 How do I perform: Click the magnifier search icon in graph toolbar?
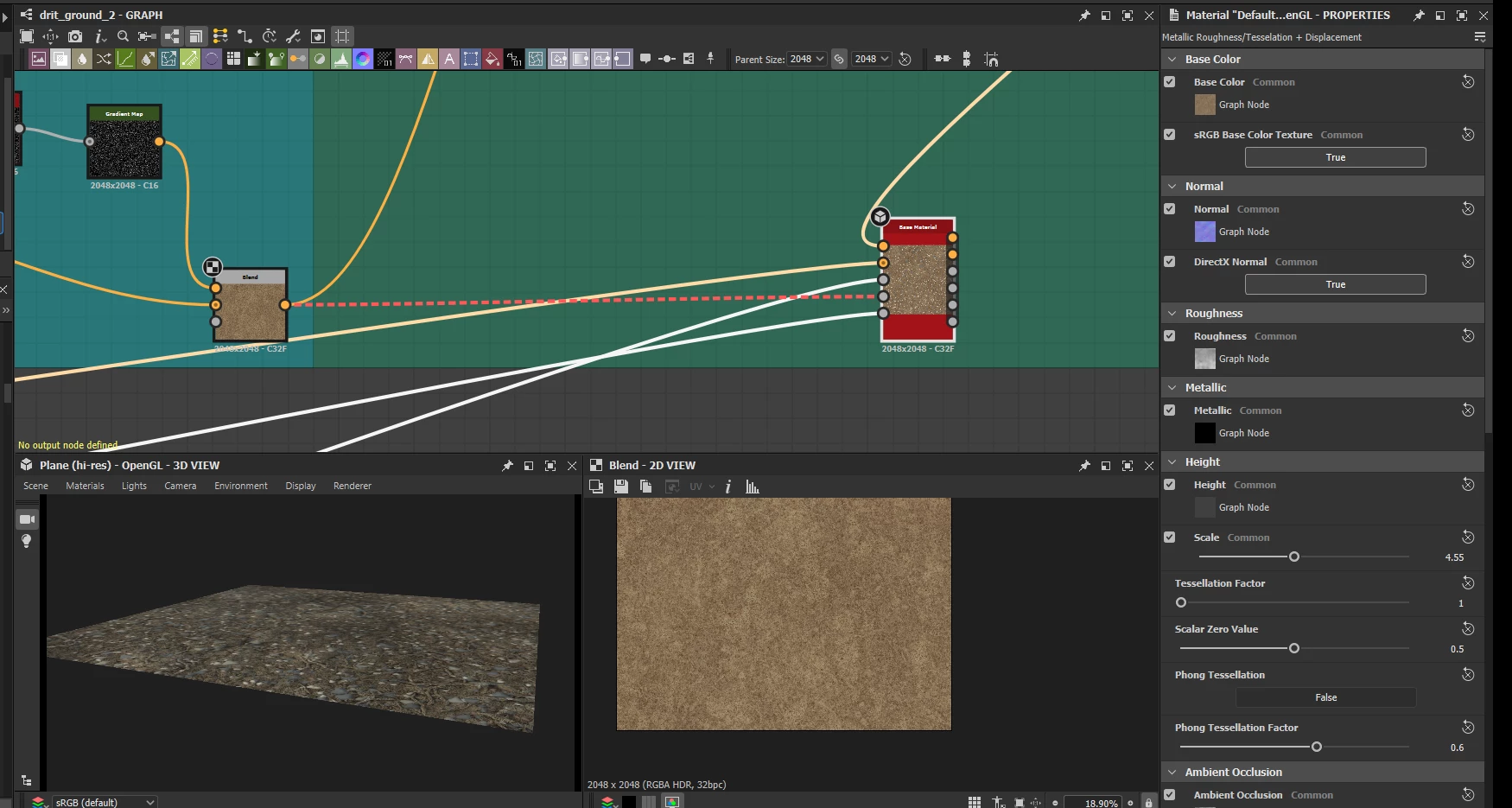tap(123, 36)
